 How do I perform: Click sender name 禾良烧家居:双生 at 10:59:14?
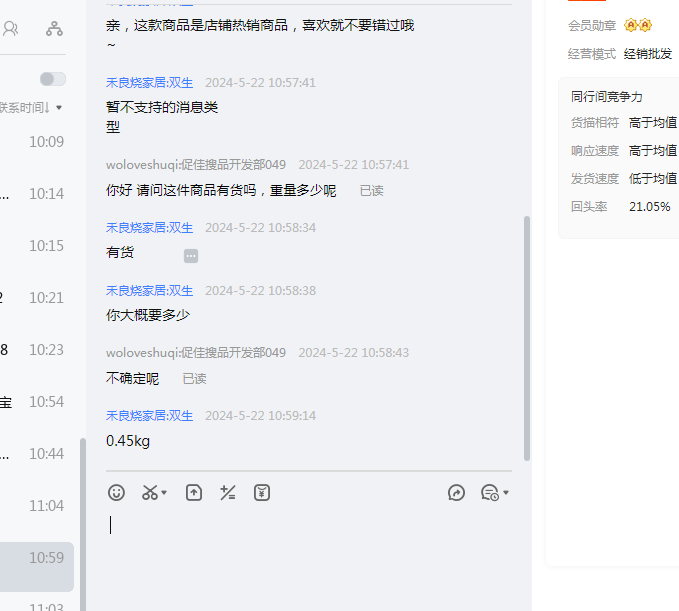[150, 415]
